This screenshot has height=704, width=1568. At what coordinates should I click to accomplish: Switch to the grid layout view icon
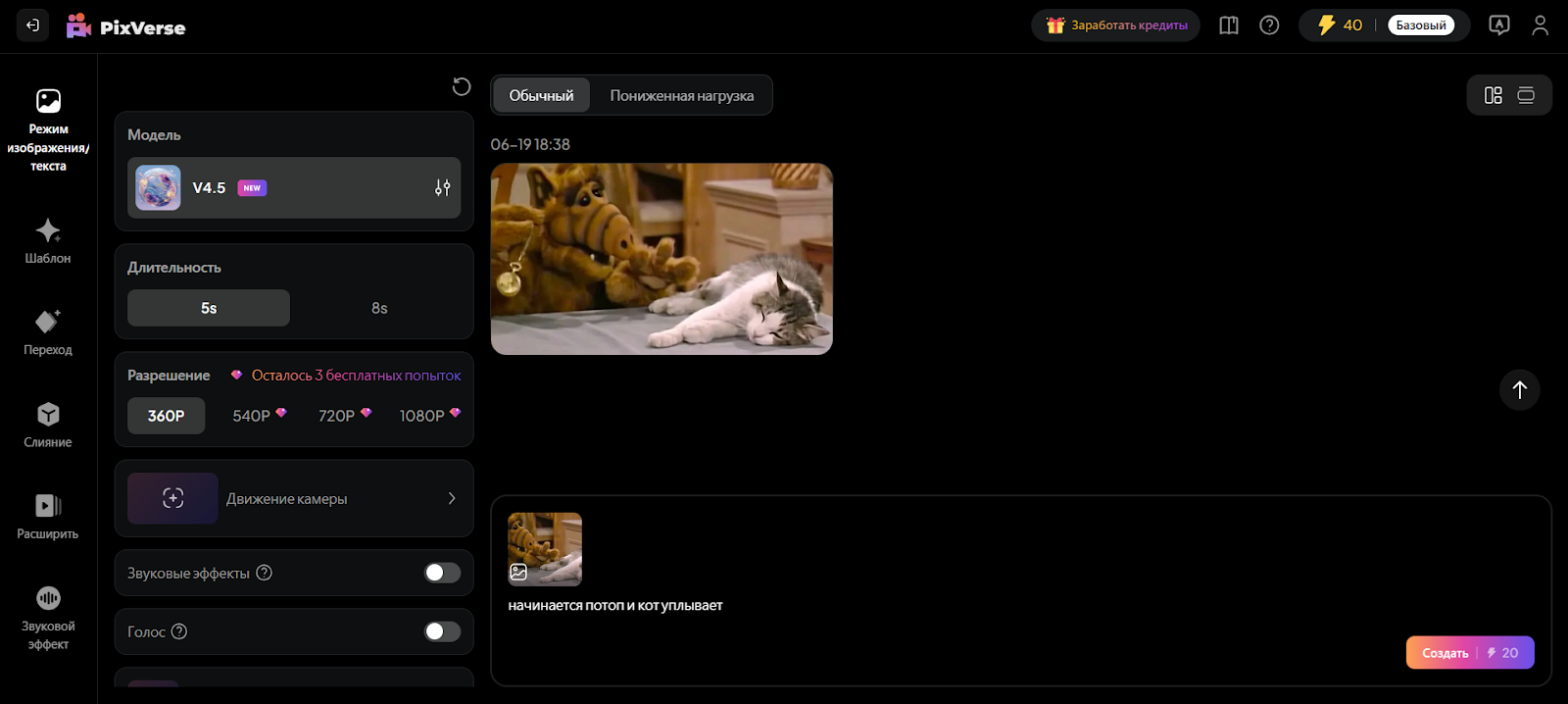(1493, 95)
